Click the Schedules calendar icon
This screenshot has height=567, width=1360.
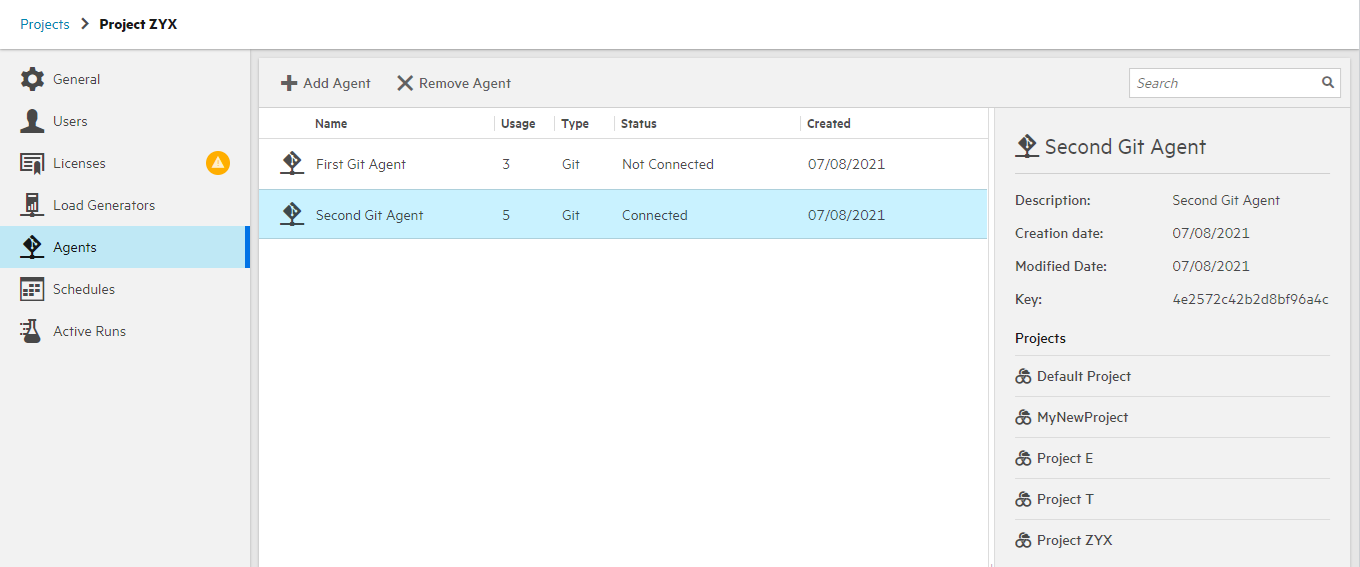pyautogui.click(x=33, y=290)
